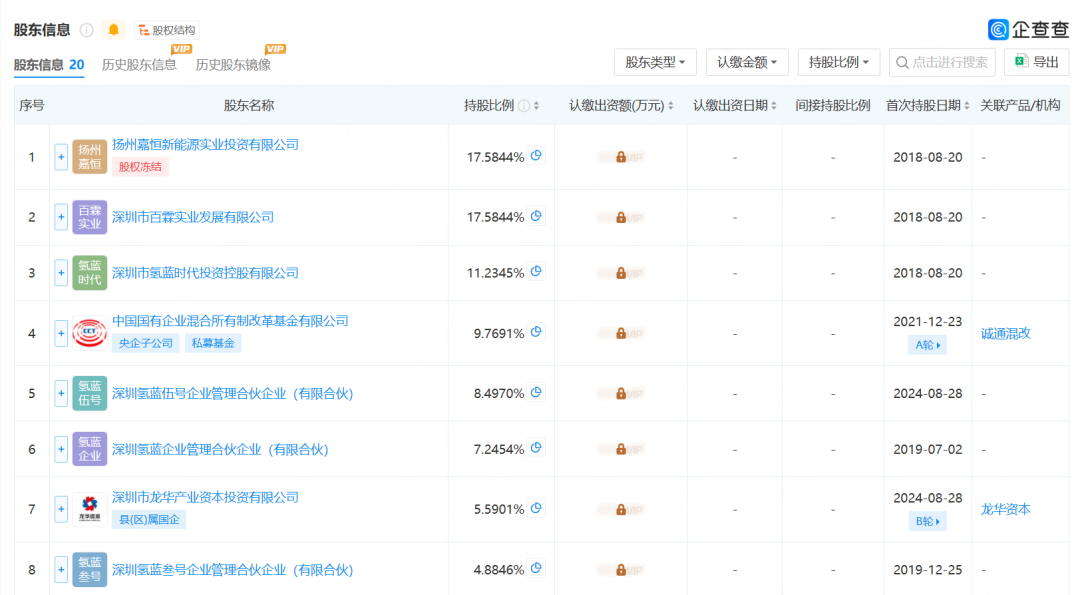Click pie chart icon beside 百霖实业's 17.5844%
The height and width of the screenshot is (595, 1080).
537,216
